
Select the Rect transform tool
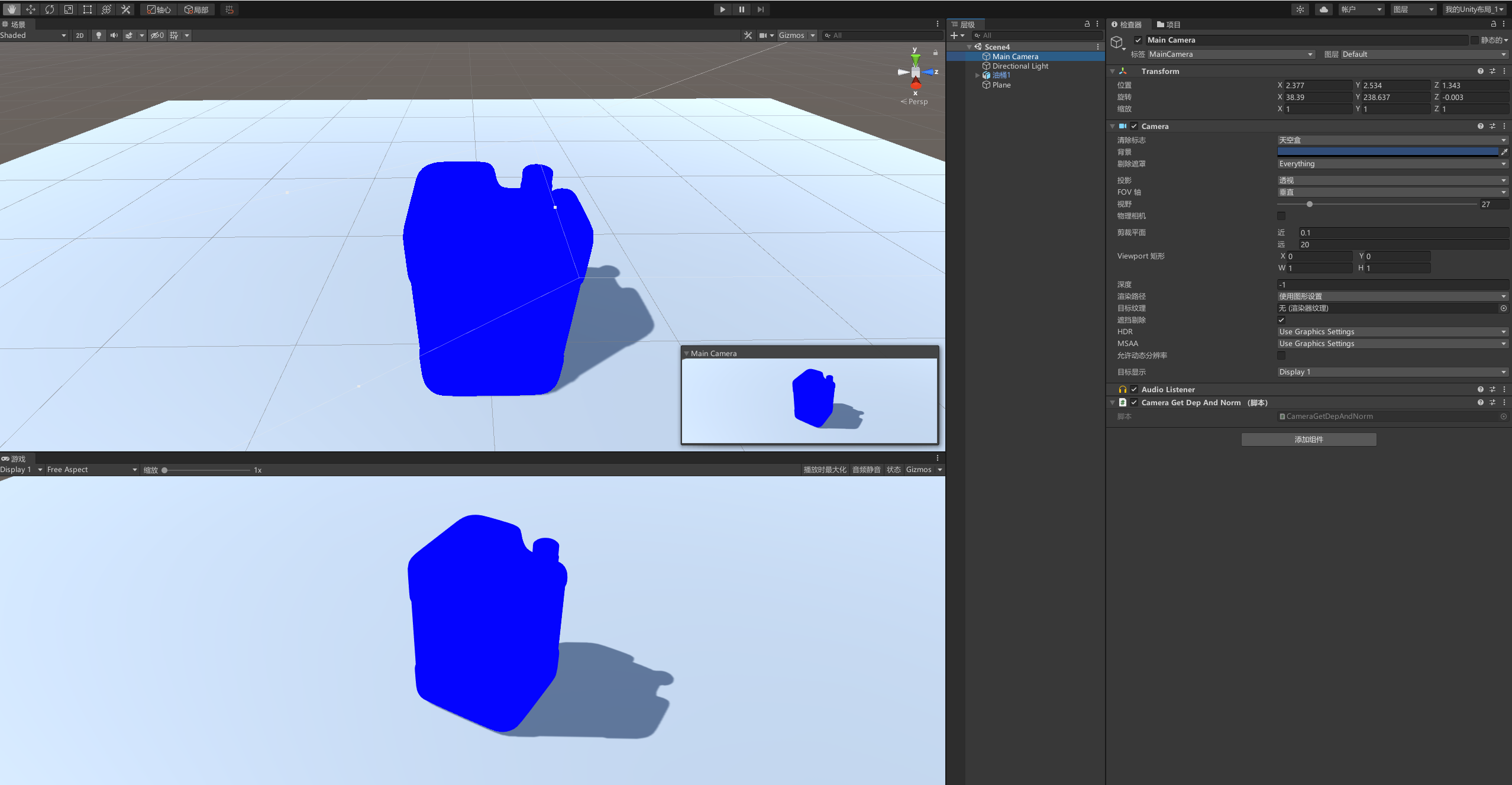click(x=88, y=9)
